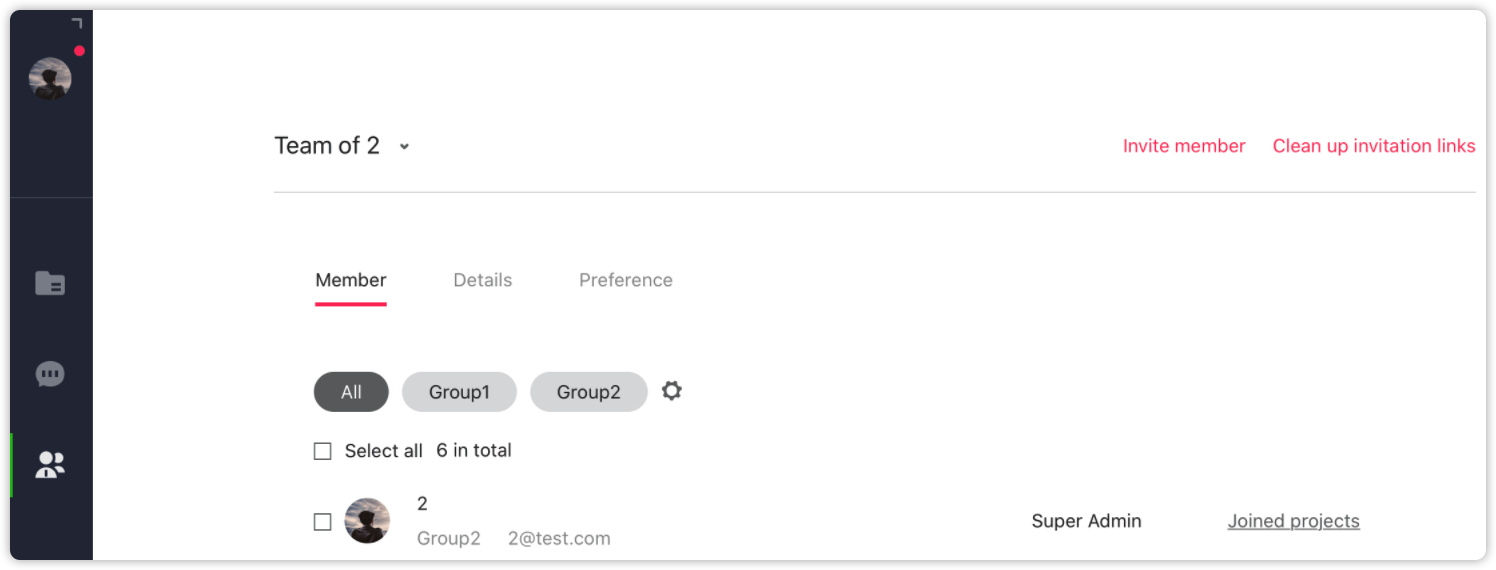The image size is (1496, 570).
Task: Switch to the Details tab
Action: [483, 280]
